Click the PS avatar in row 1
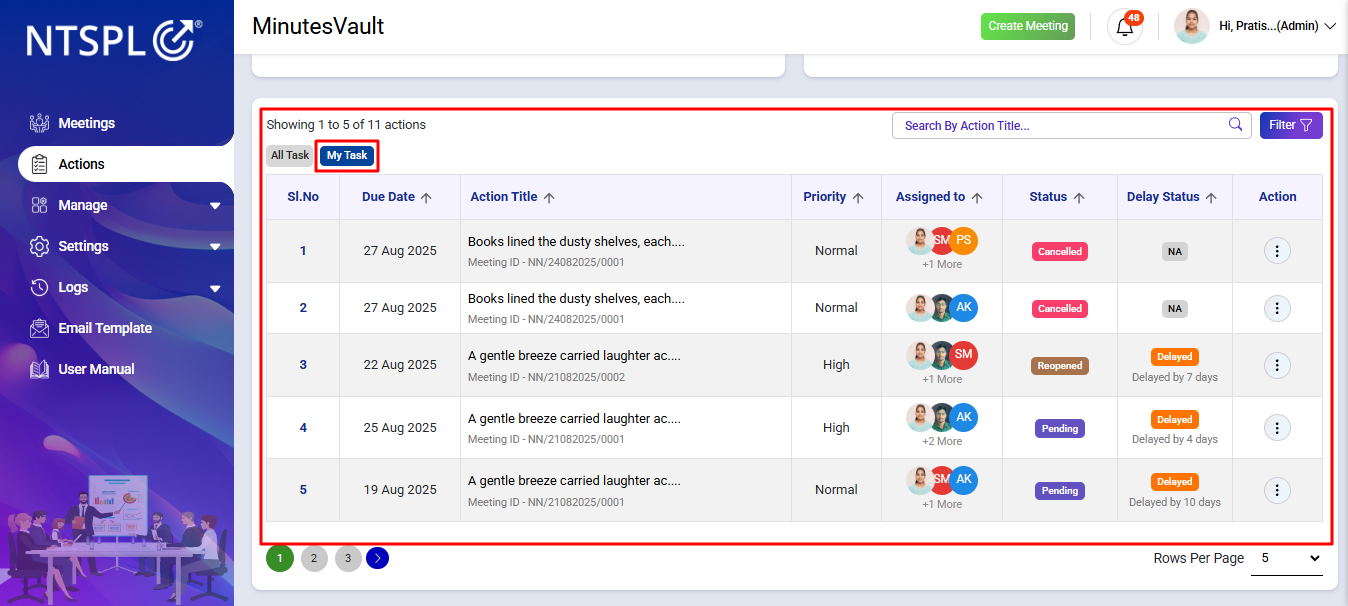Screen dimensions: 1348x606 pos(963,241)
